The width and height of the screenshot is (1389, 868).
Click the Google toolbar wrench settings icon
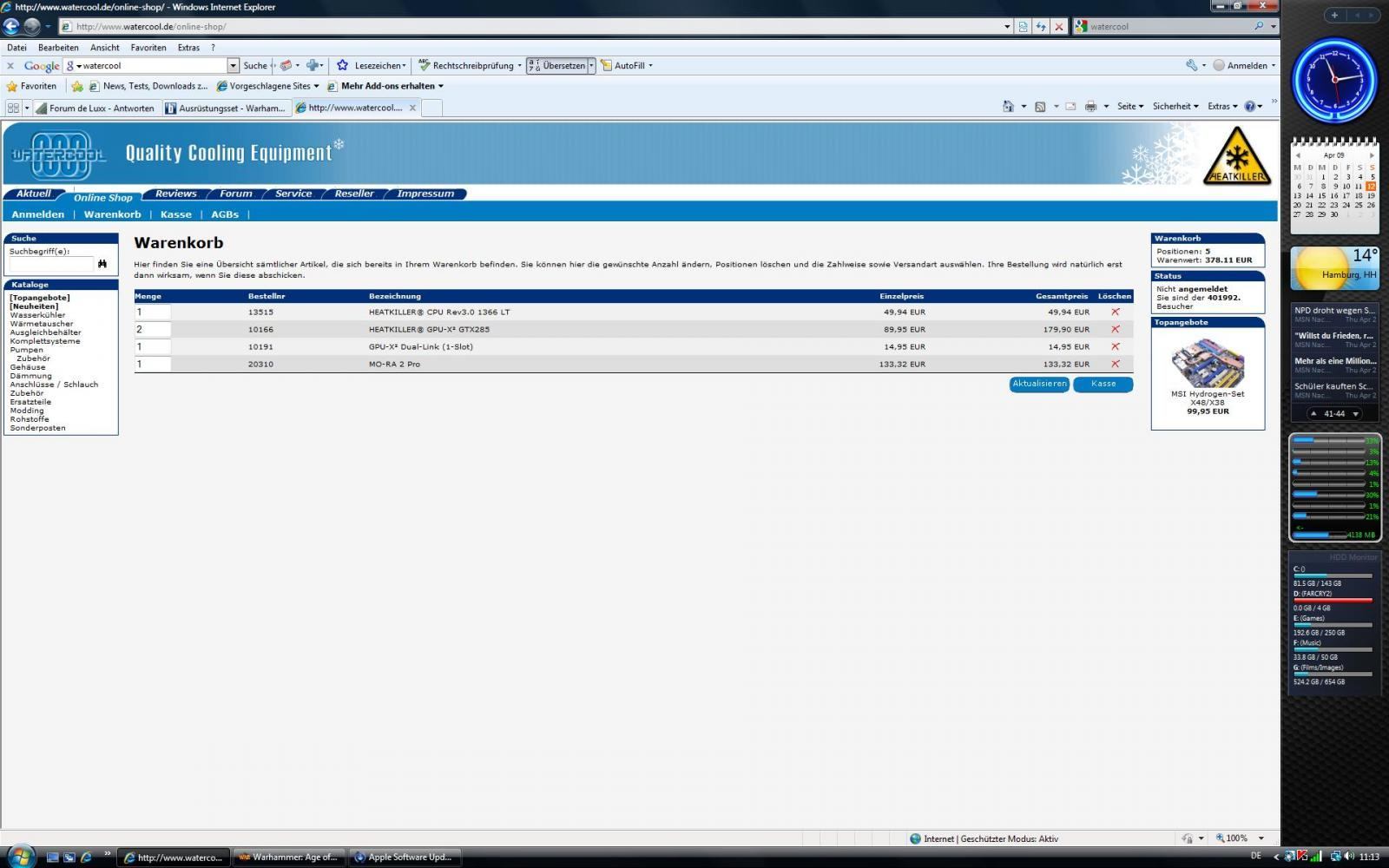[x=1192, y=65]
